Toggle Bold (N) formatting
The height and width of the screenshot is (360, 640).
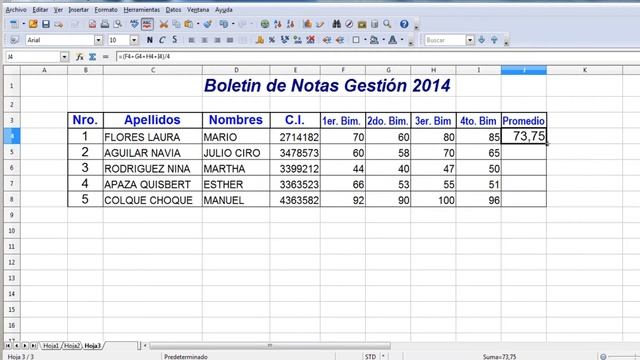pos(149,40)
